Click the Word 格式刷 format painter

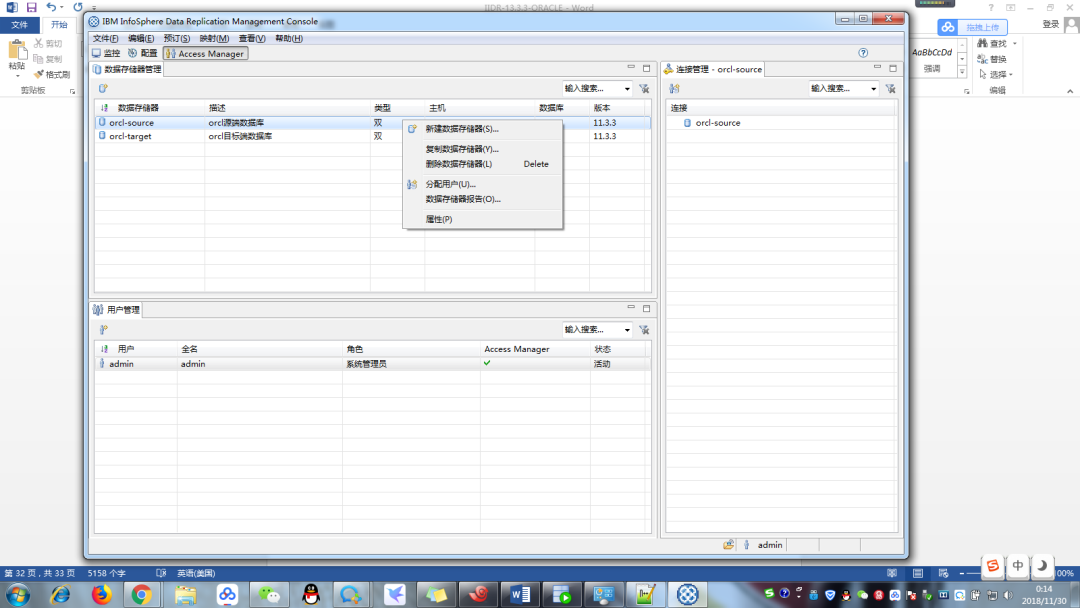coord(52,74)
